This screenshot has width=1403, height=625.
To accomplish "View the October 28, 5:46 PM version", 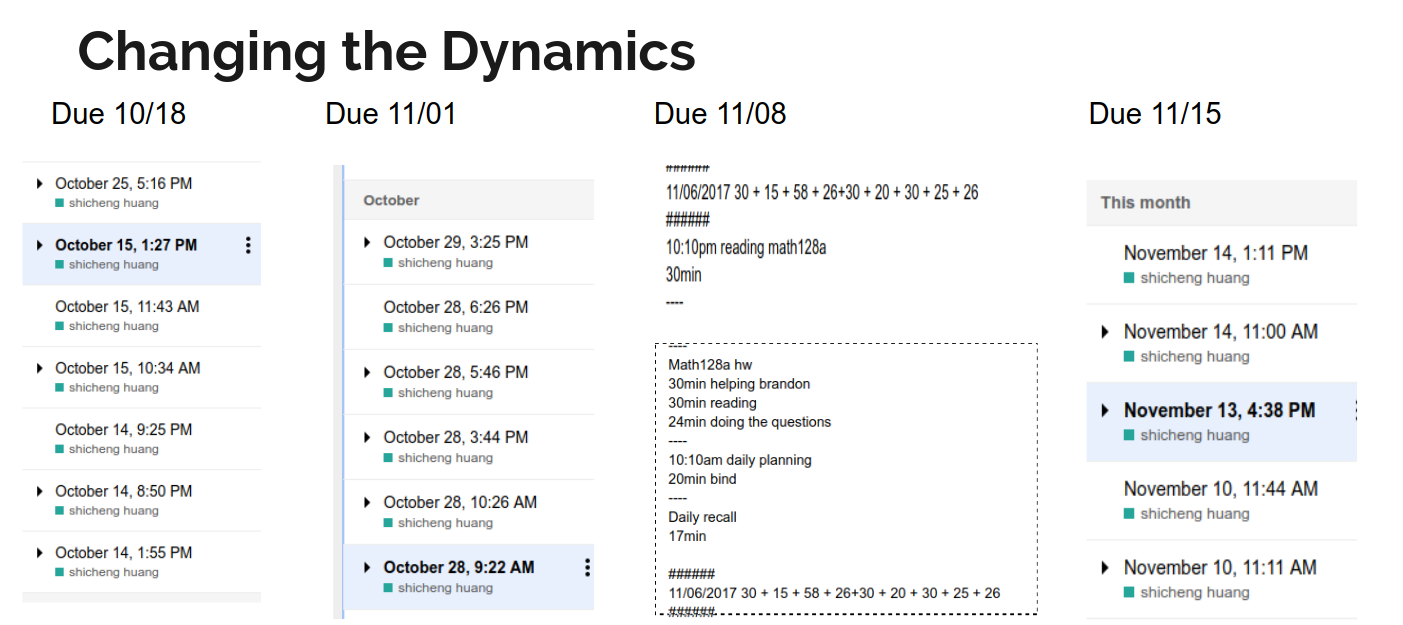I will (x=469, y=382).
